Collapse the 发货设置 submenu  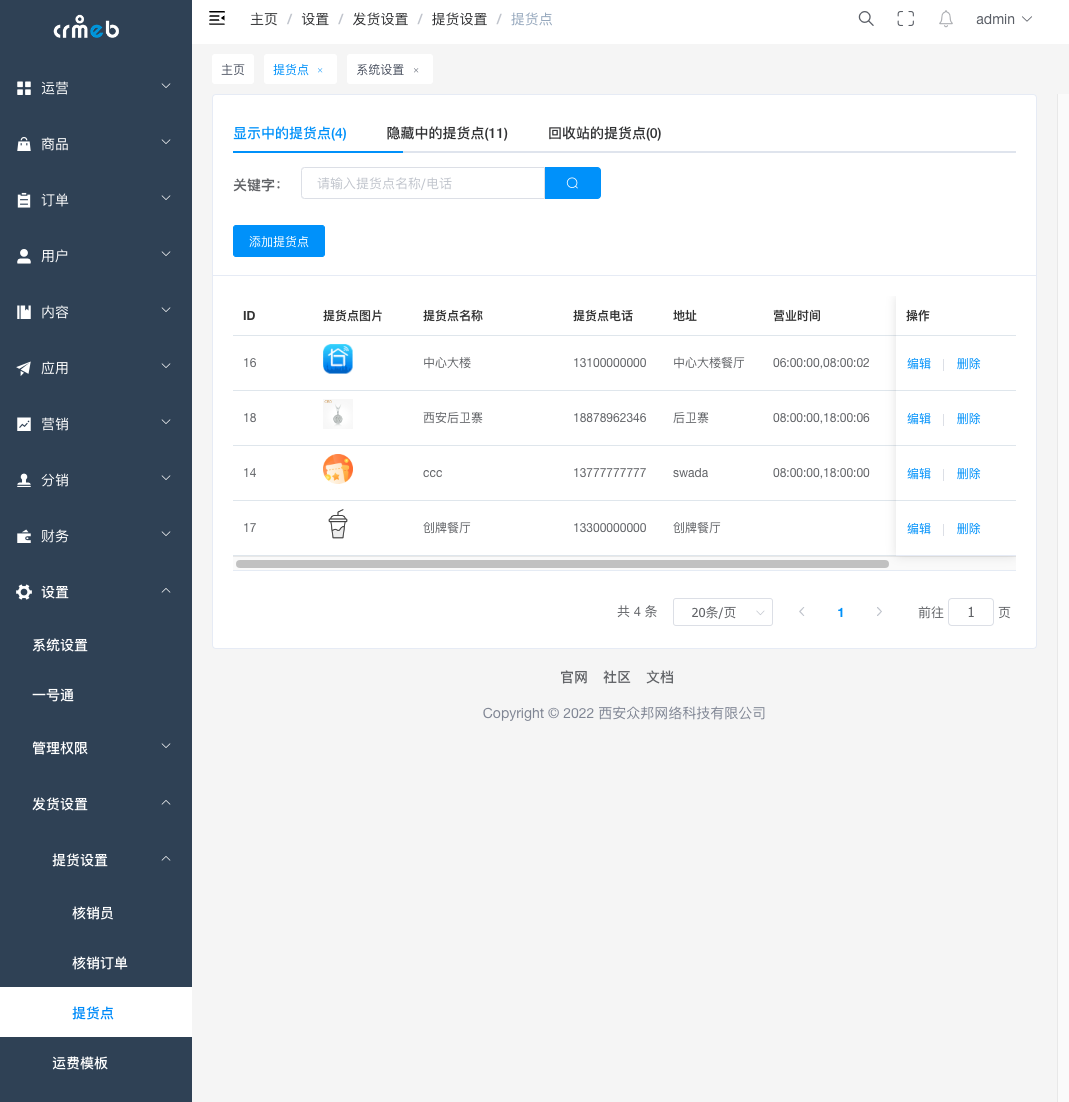pos(96,804)
